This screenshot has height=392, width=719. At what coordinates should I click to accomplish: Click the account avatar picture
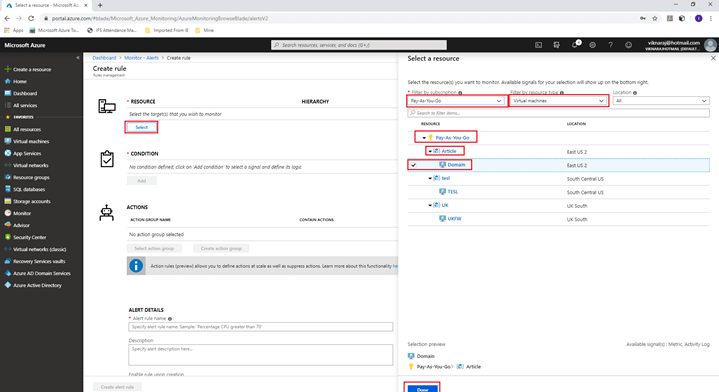click(710, 45)
